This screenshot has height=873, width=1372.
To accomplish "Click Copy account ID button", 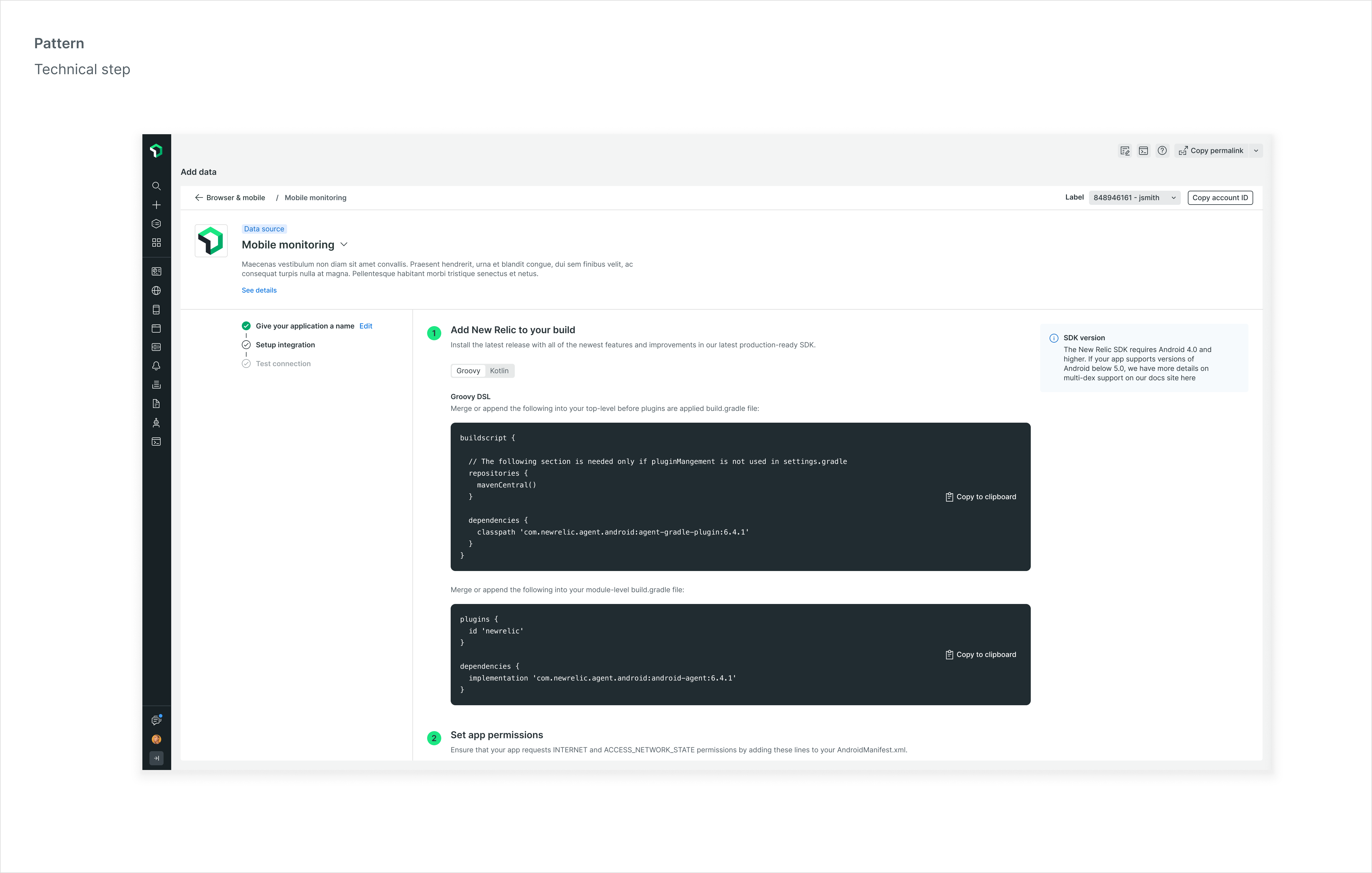I will pos(1220,198).
